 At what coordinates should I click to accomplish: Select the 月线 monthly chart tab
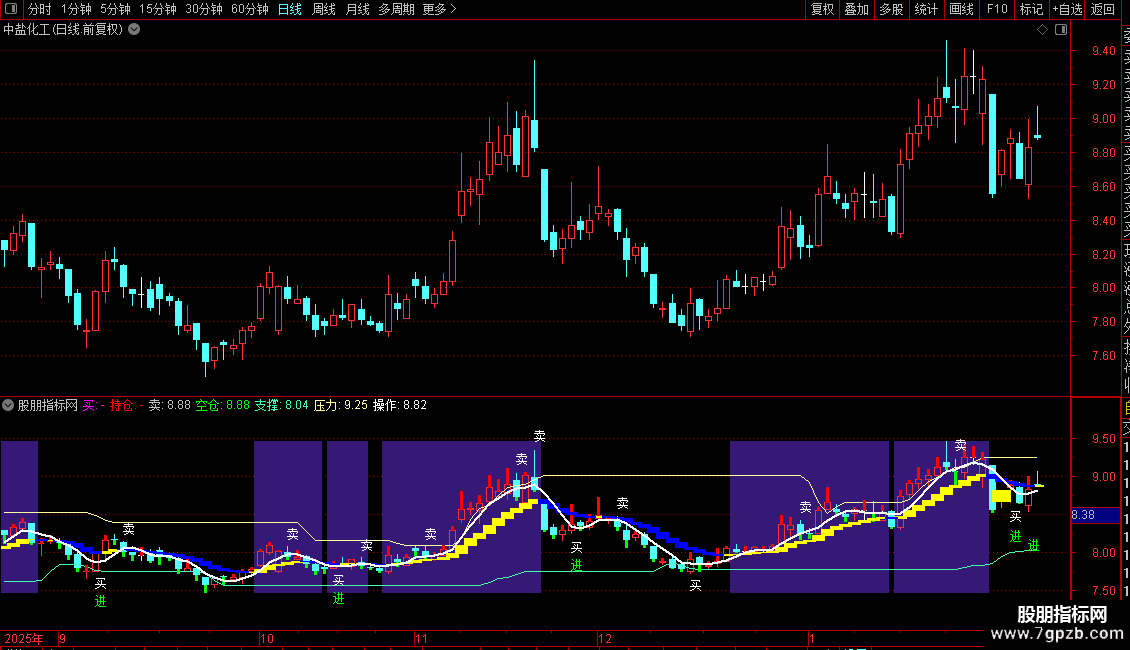357,9
